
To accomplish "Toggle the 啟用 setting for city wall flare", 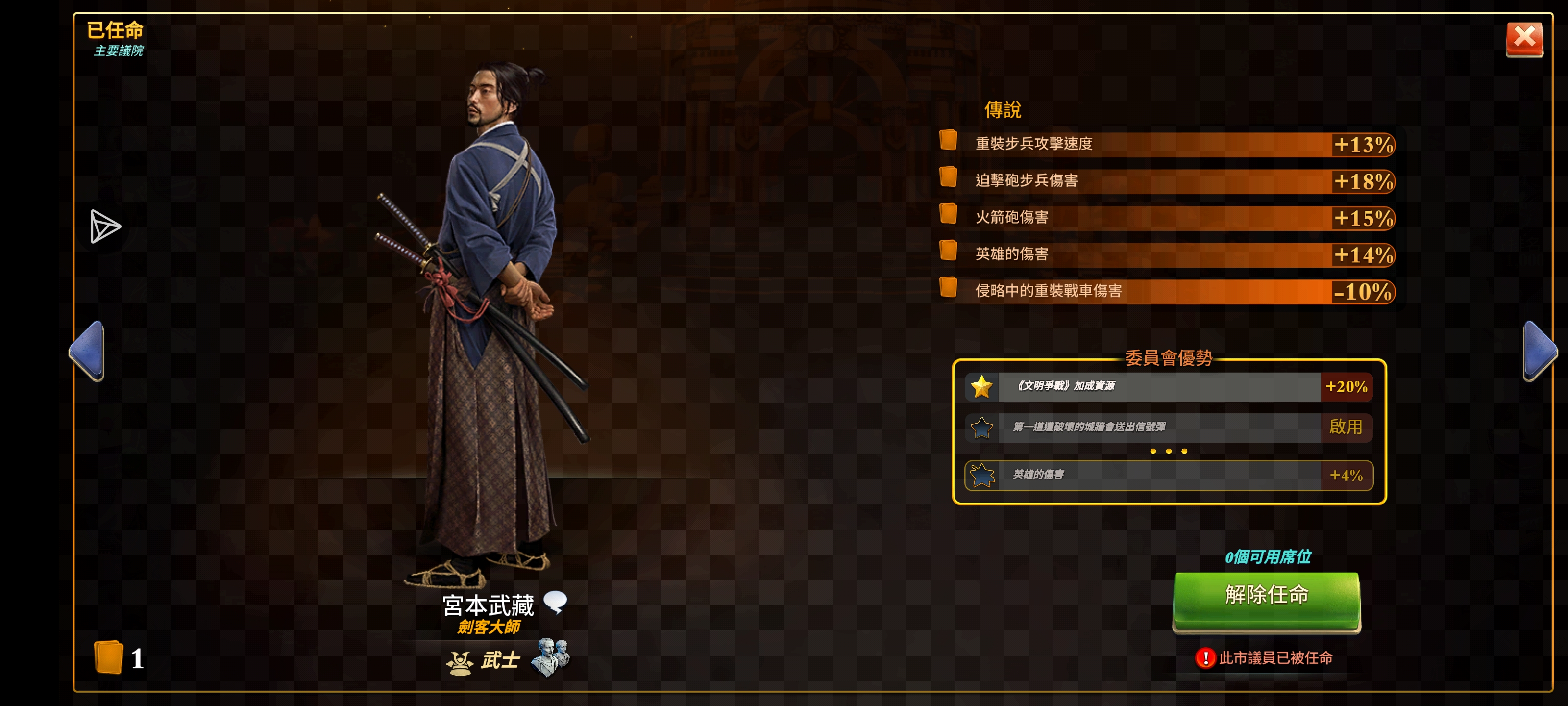I will coord(1345,427).
